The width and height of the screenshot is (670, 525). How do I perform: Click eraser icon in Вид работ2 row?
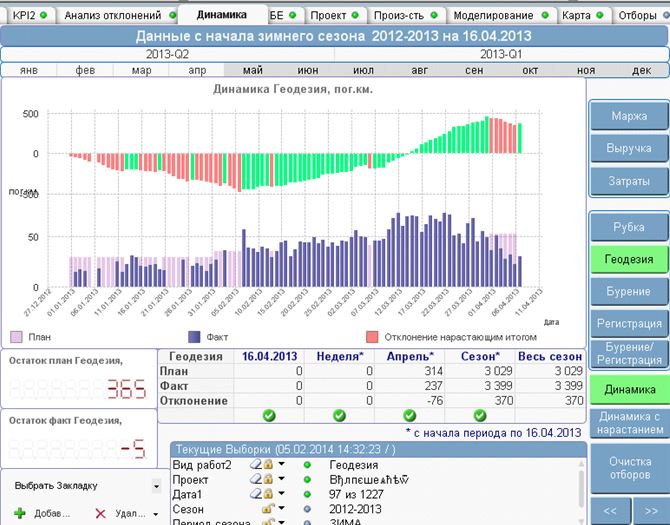point(255,465)
